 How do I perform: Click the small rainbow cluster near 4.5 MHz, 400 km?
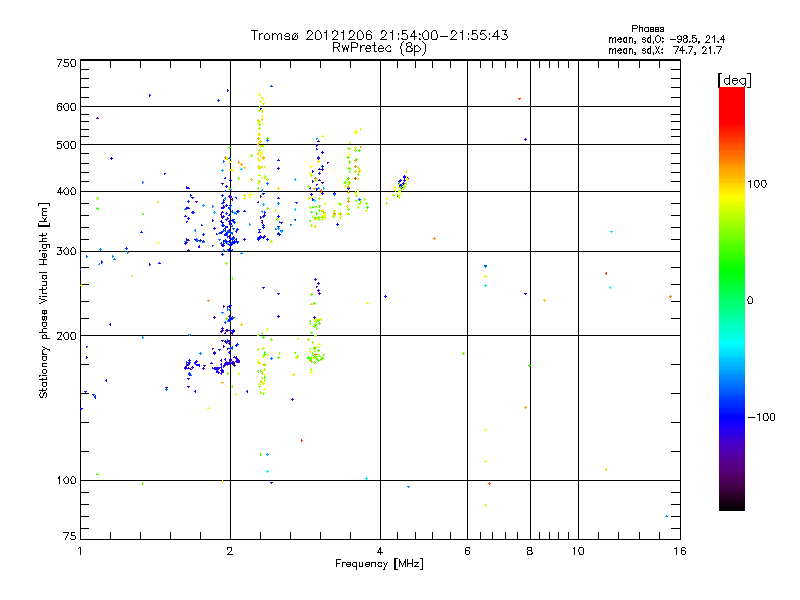[401, 185]
